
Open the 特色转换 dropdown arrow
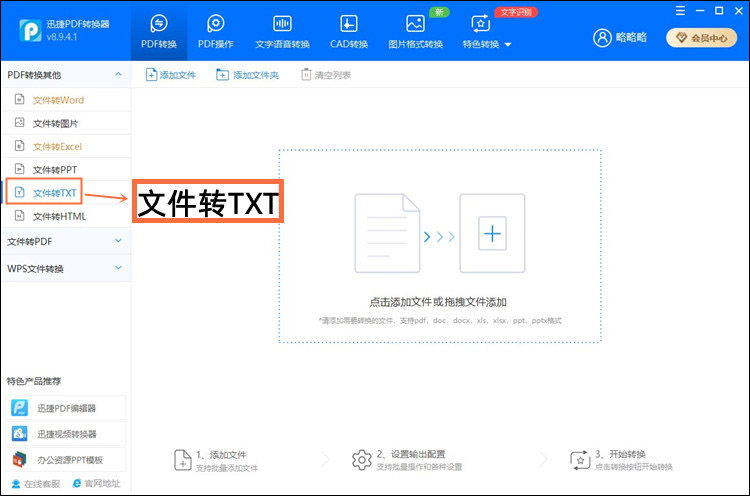point(508,44)
